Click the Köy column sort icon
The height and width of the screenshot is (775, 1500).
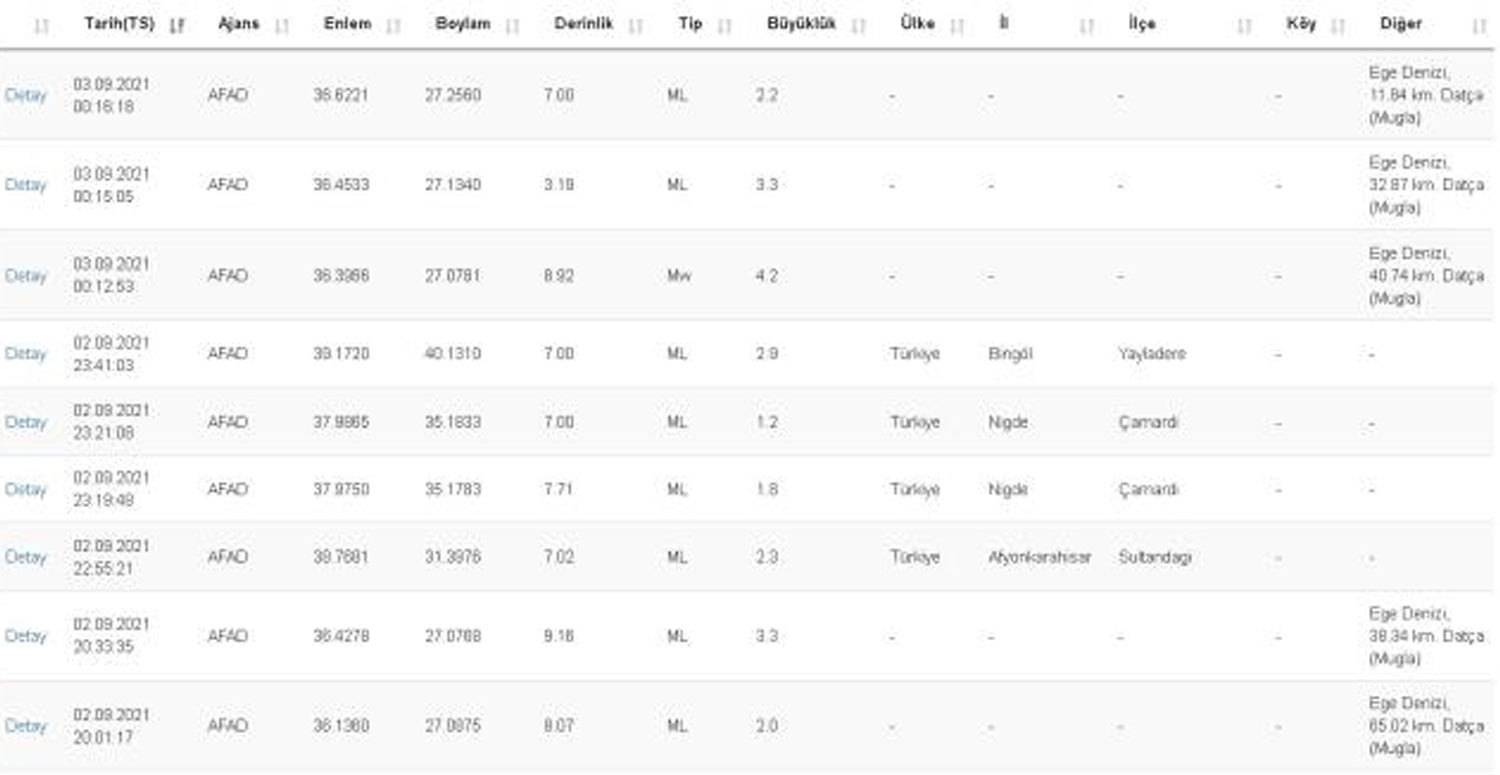point(1338,26)
